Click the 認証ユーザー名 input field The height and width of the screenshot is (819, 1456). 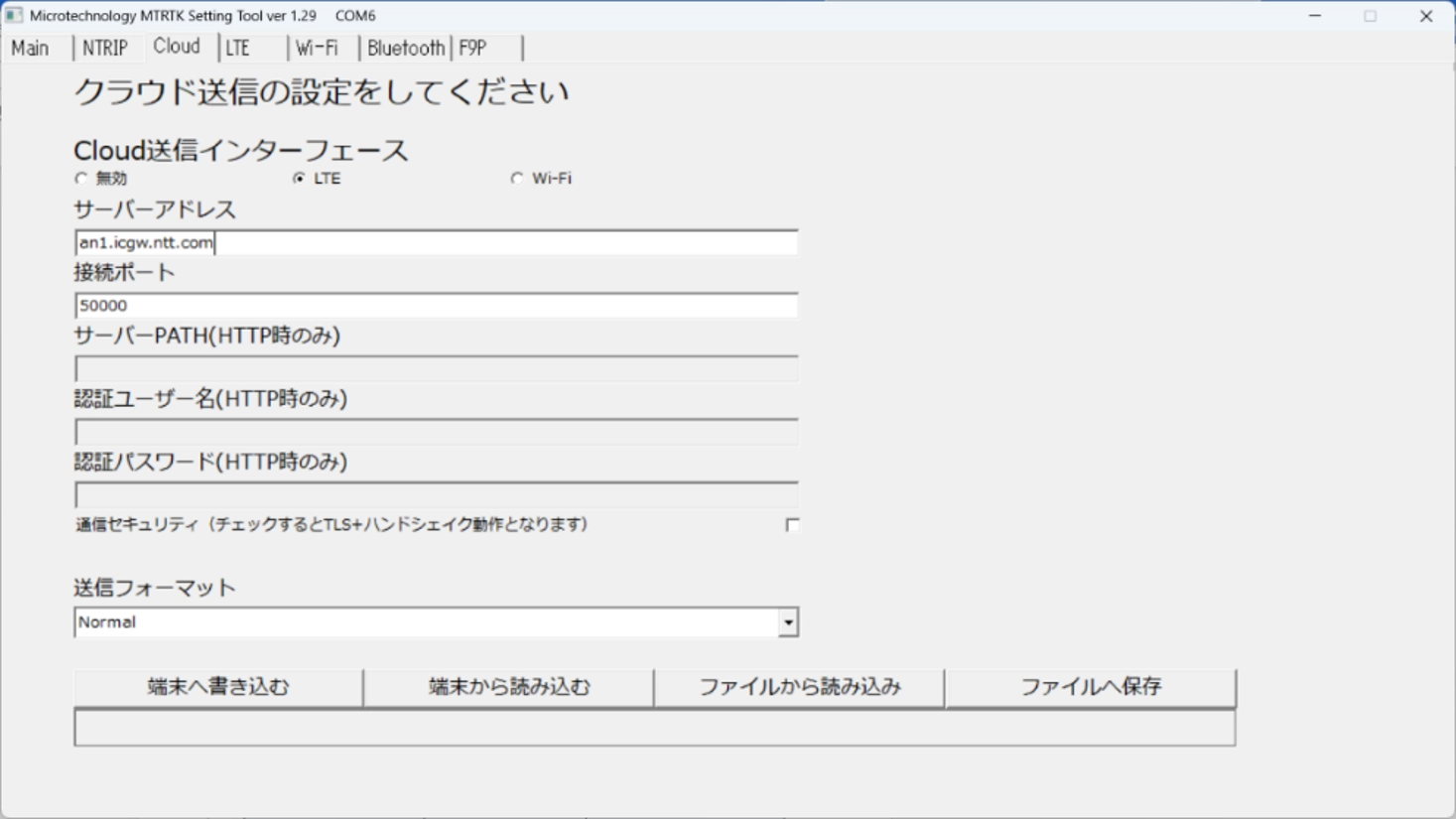pos(436,432)
